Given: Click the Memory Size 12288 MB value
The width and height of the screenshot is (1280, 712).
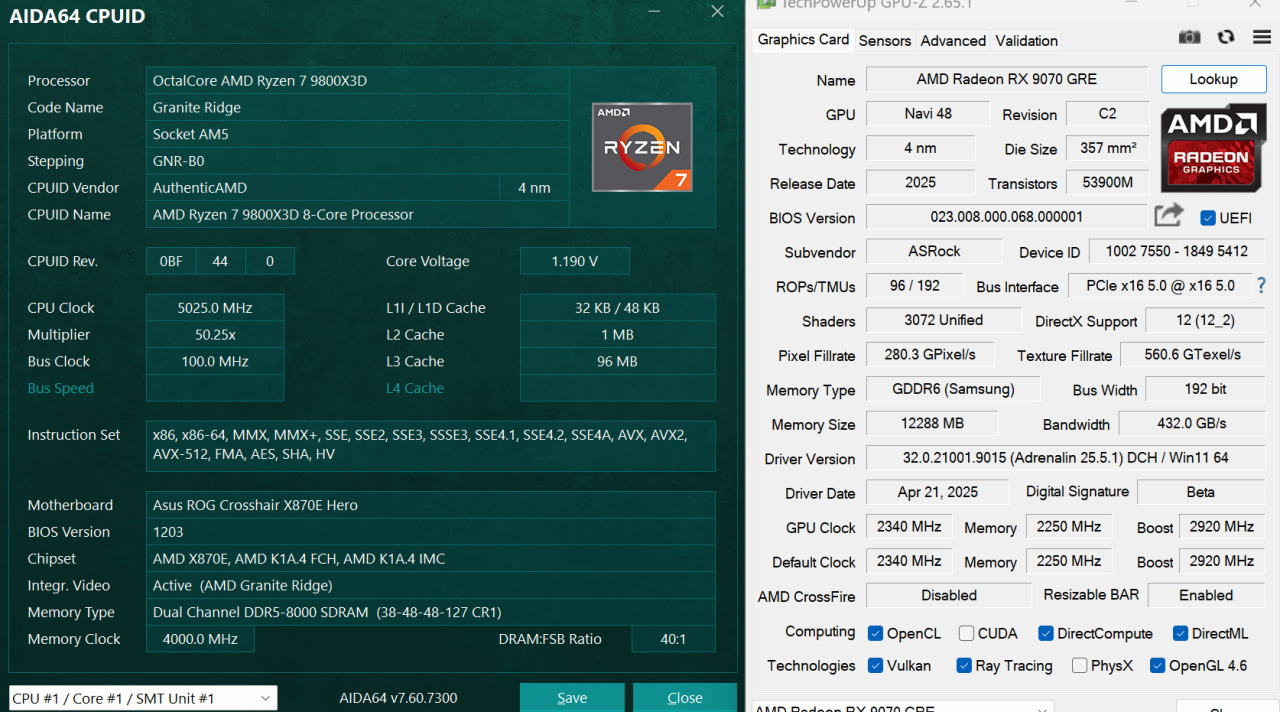Looking at the screenshot, I should (x=931, y=423).
